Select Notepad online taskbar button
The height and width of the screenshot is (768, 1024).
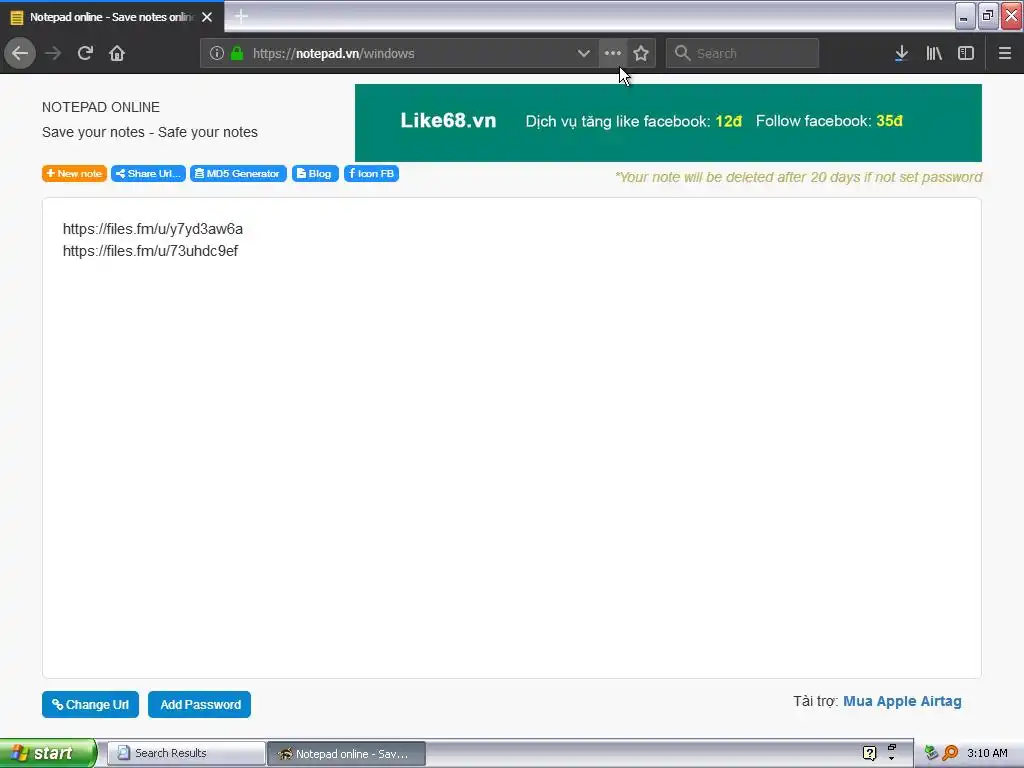346,754
